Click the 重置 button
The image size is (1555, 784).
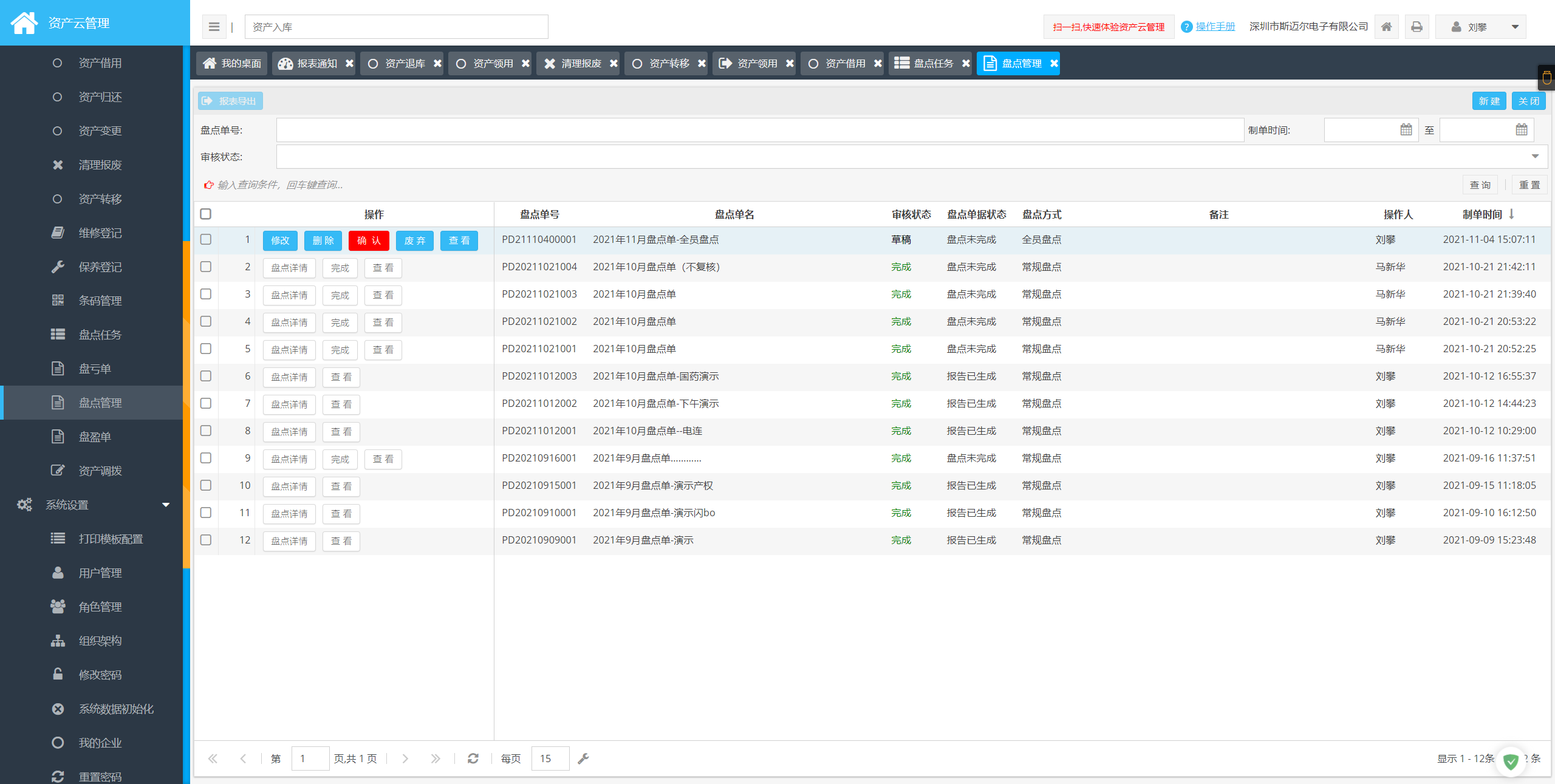pos(1529,185)
